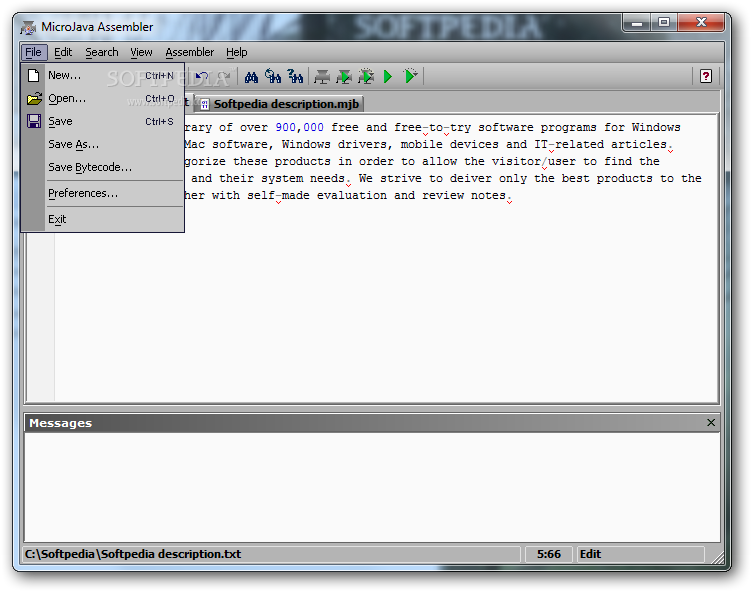Click the number 900,000 in the editor
Screen dimensions: 752x592
(299, 128)
